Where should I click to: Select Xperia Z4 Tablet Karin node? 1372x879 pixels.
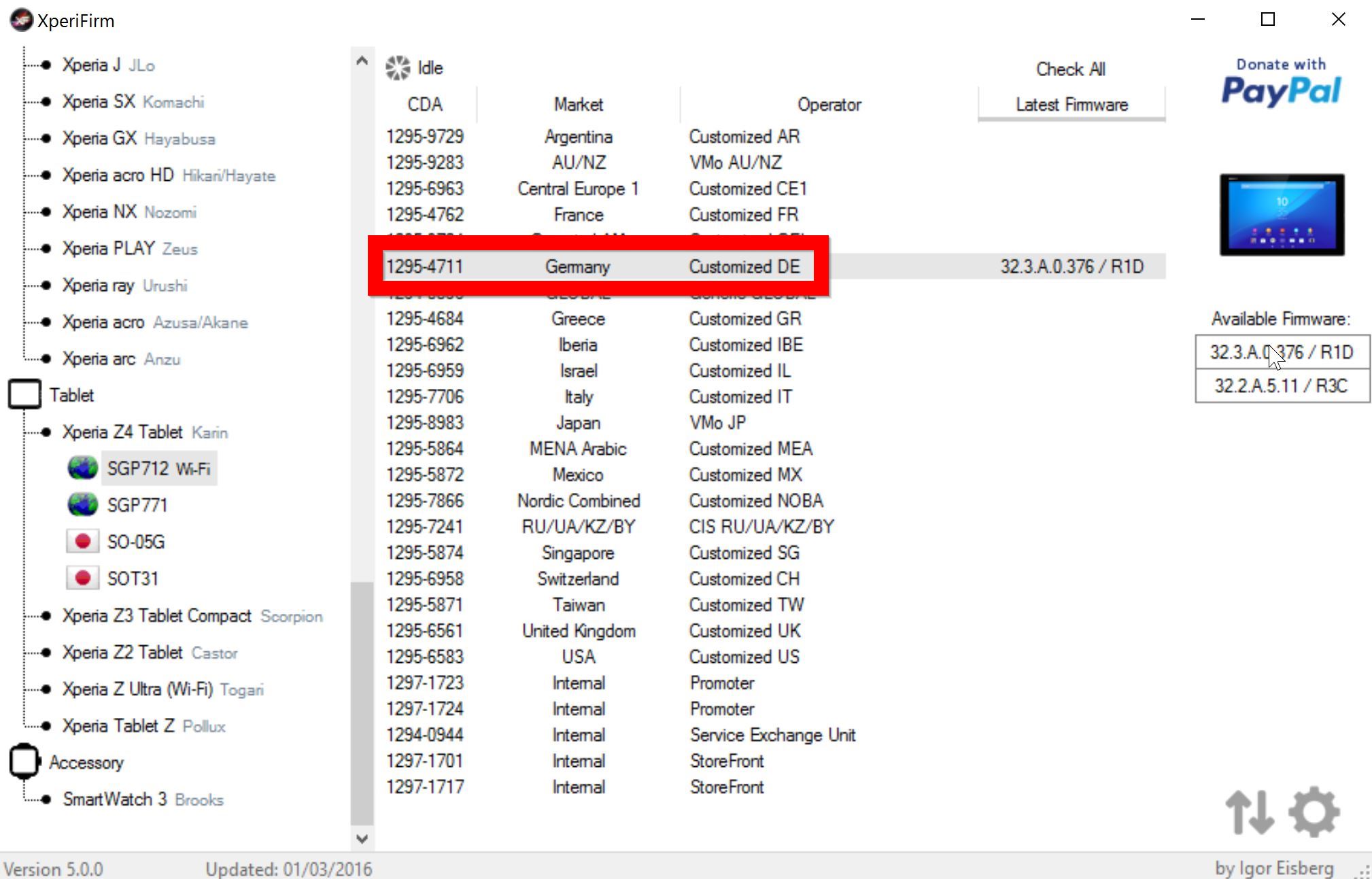click(145, 432)
